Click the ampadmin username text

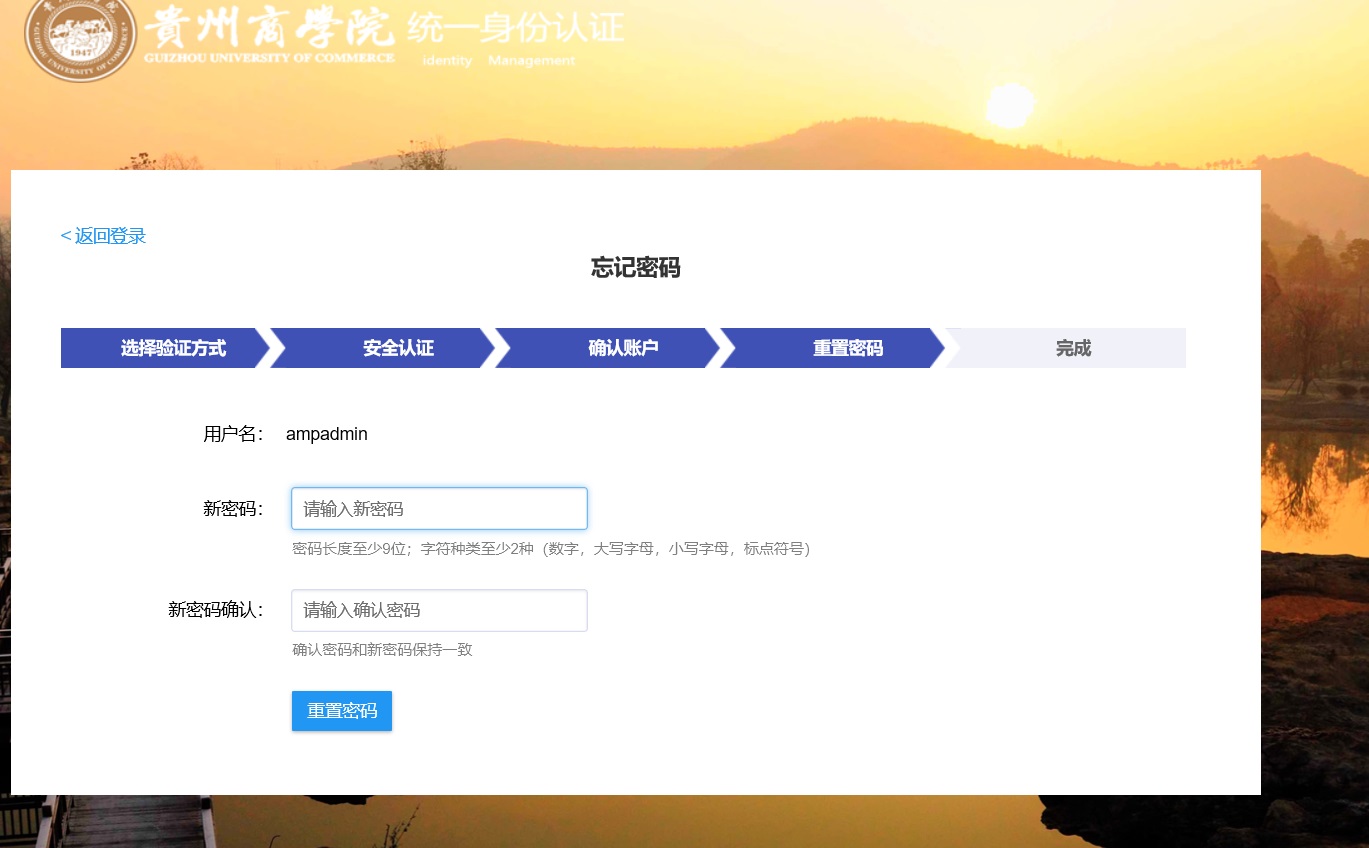click(x=327, y=434)
